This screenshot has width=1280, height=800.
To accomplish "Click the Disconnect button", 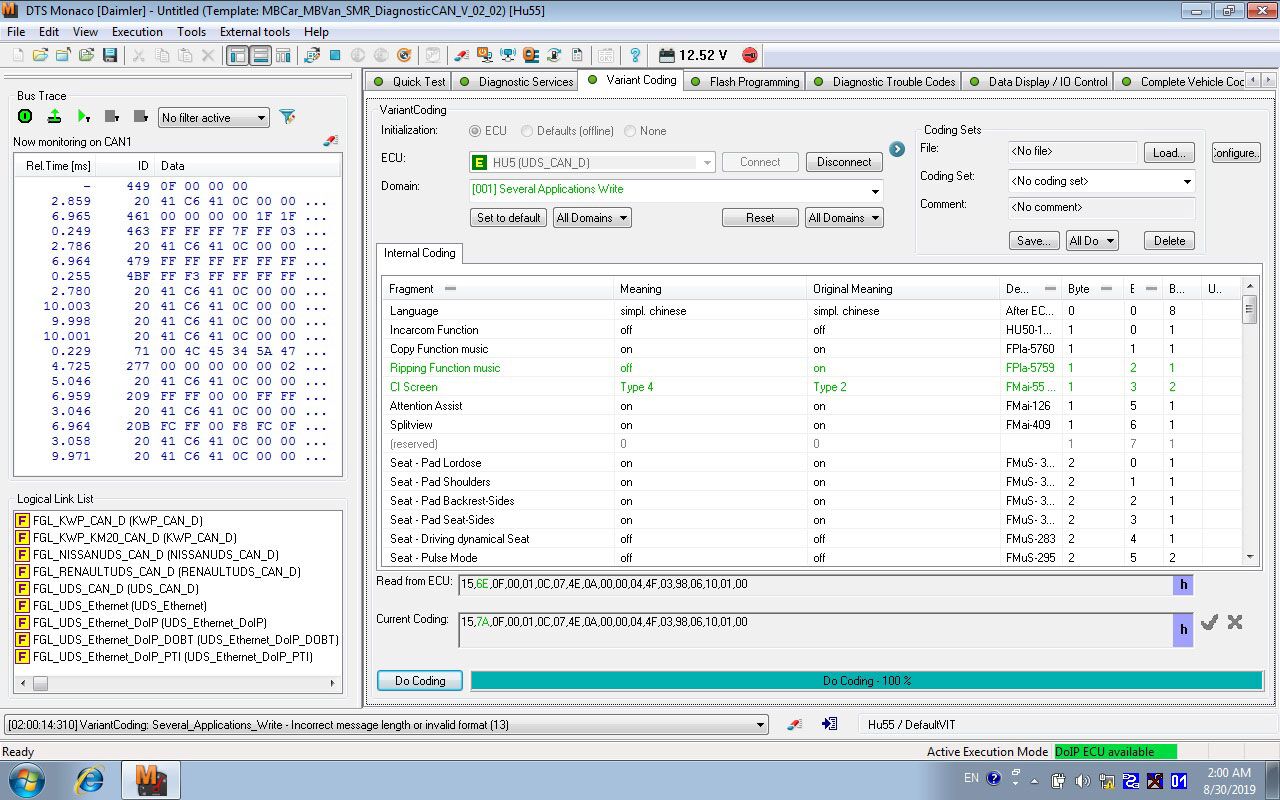I will click(x=844, y=162).
